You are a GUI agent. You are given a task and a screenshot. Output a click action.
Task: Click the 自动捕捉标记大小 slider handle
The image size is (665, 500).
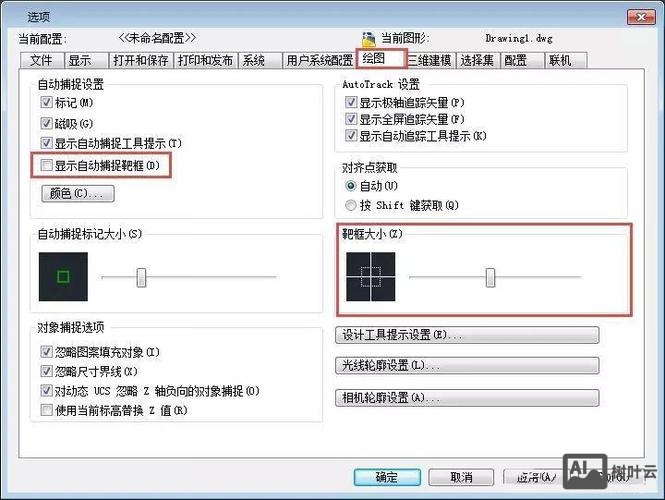tap(141, 277)
